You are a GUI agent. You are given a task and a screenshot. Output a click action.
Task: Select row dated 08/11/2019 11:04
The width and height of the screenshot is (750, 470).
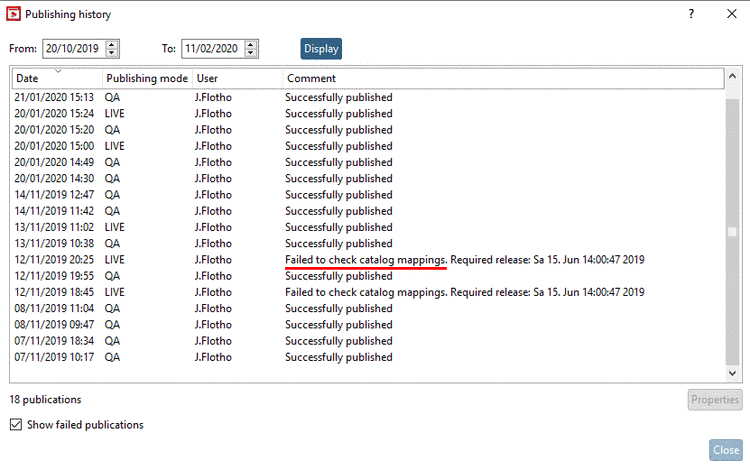point(367,309)
